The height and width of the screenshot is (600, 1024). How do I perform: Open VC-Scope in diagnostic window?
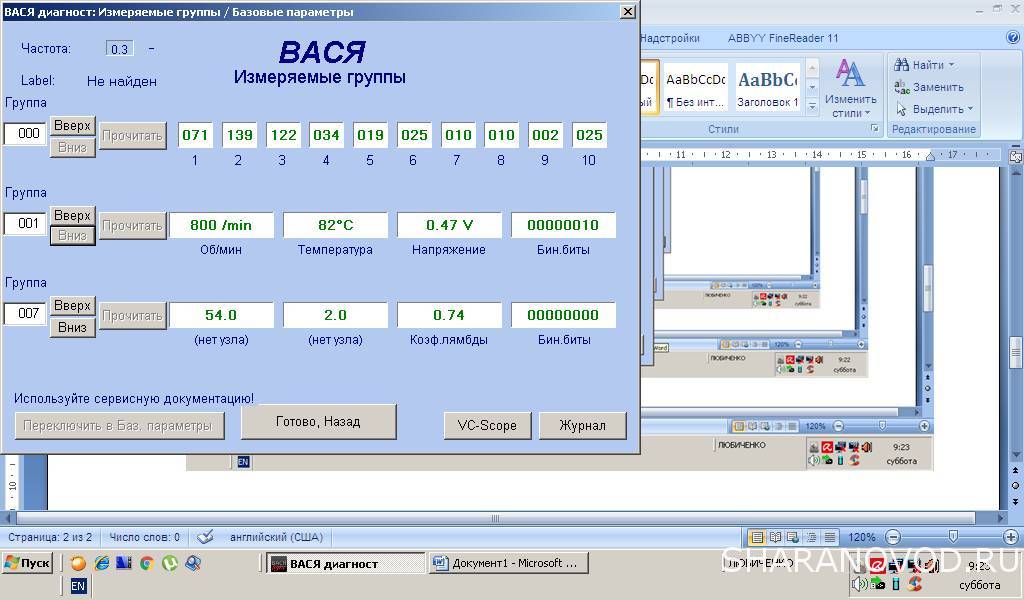[x=487, y=425]
